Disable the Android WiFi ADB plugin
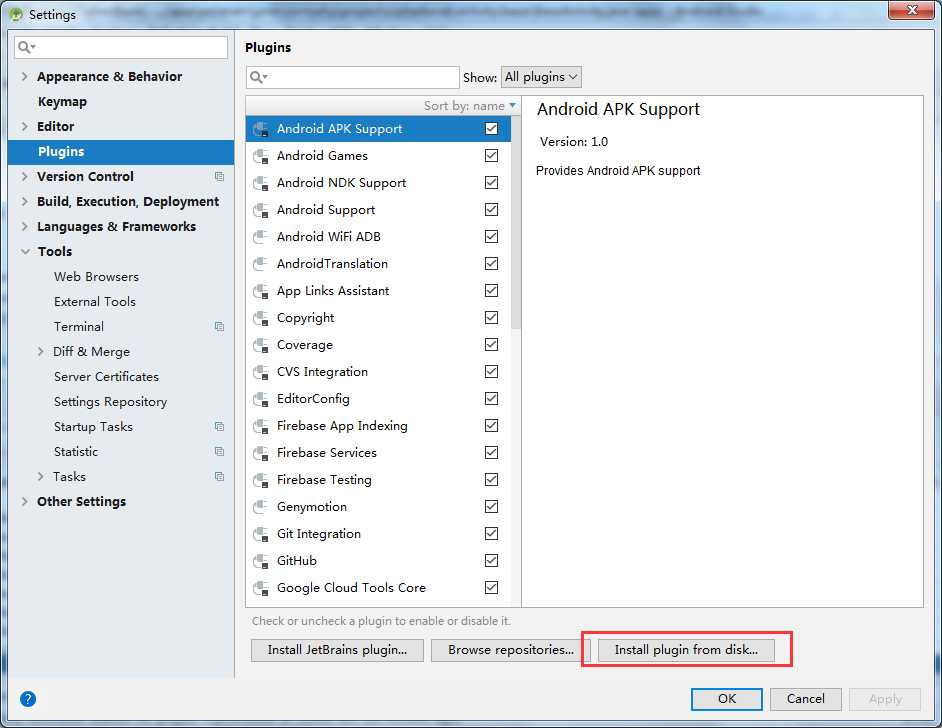 point(491,237)
